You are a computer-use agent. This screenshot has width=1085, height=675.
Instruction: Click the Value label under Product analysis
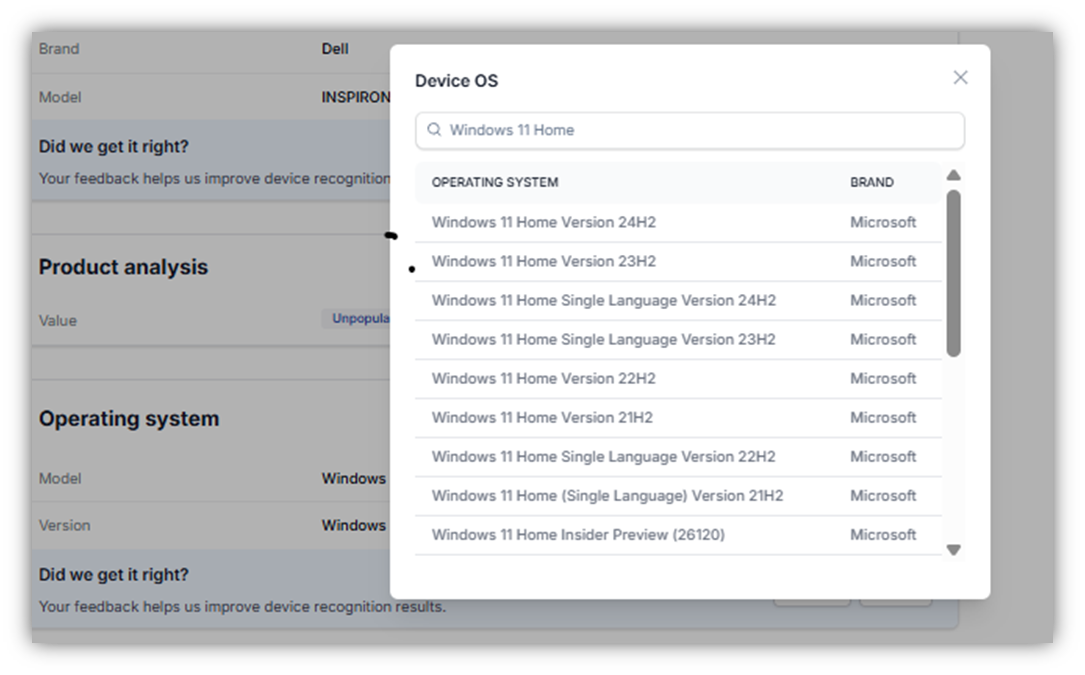(x=57, y=321)
